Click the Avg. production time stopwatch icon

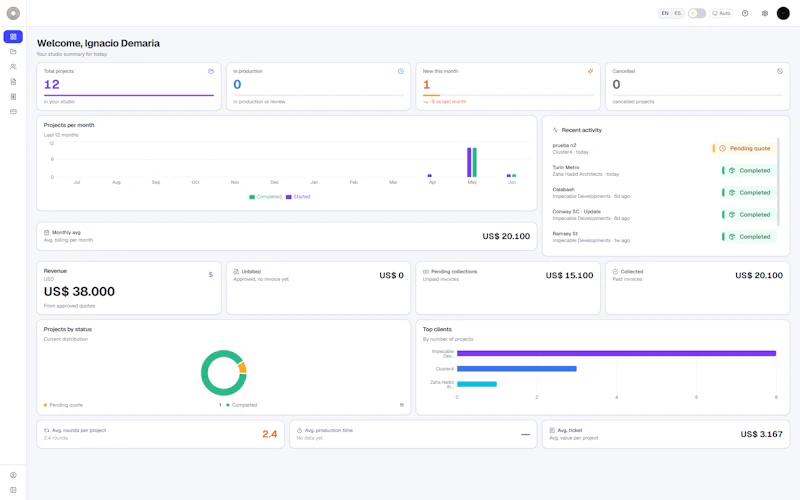[x=299, y=430]
